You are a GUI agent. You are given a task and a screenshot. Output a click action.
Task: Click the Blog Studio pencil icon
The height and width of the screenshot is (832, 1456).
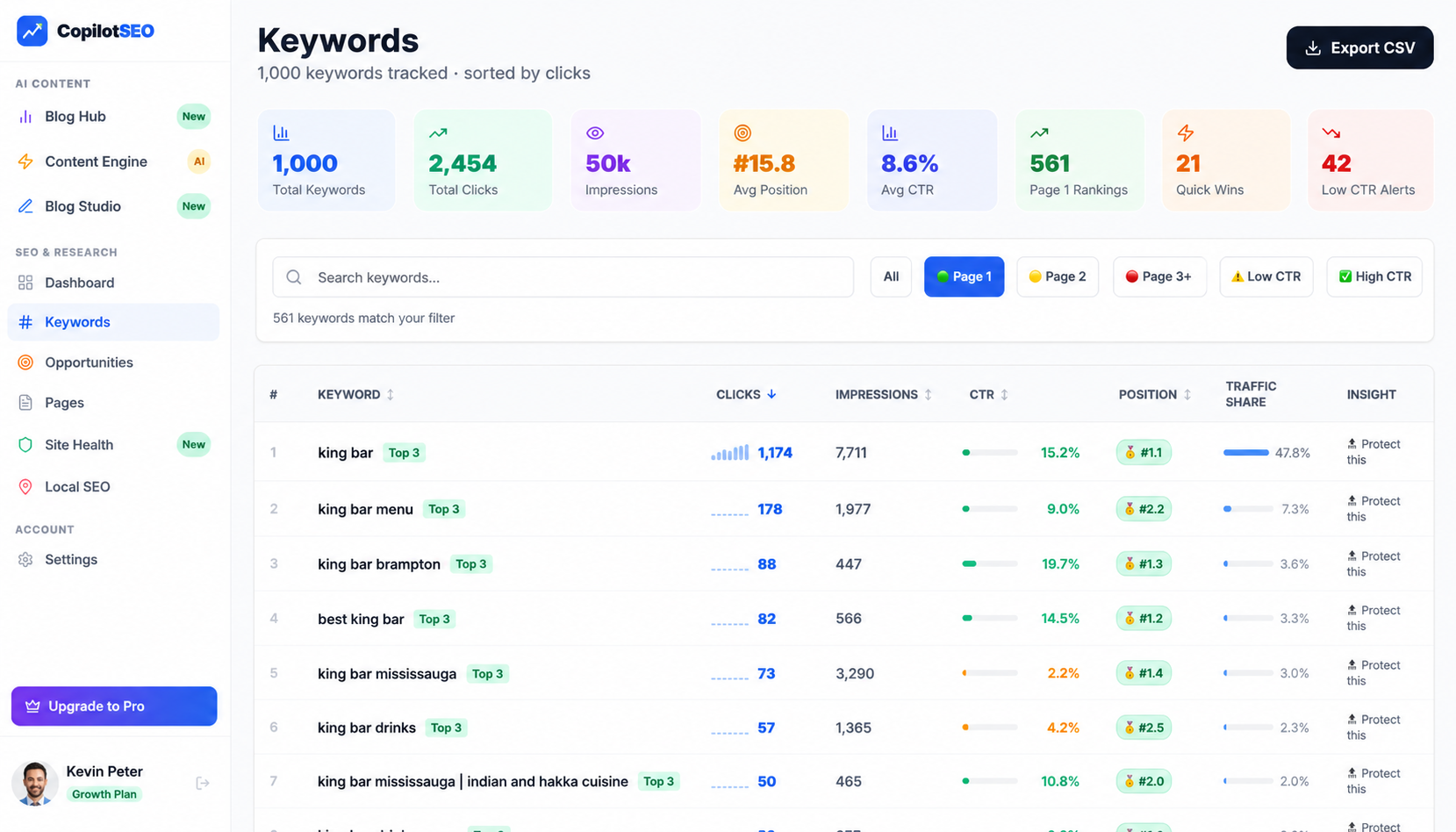[25, 206]
